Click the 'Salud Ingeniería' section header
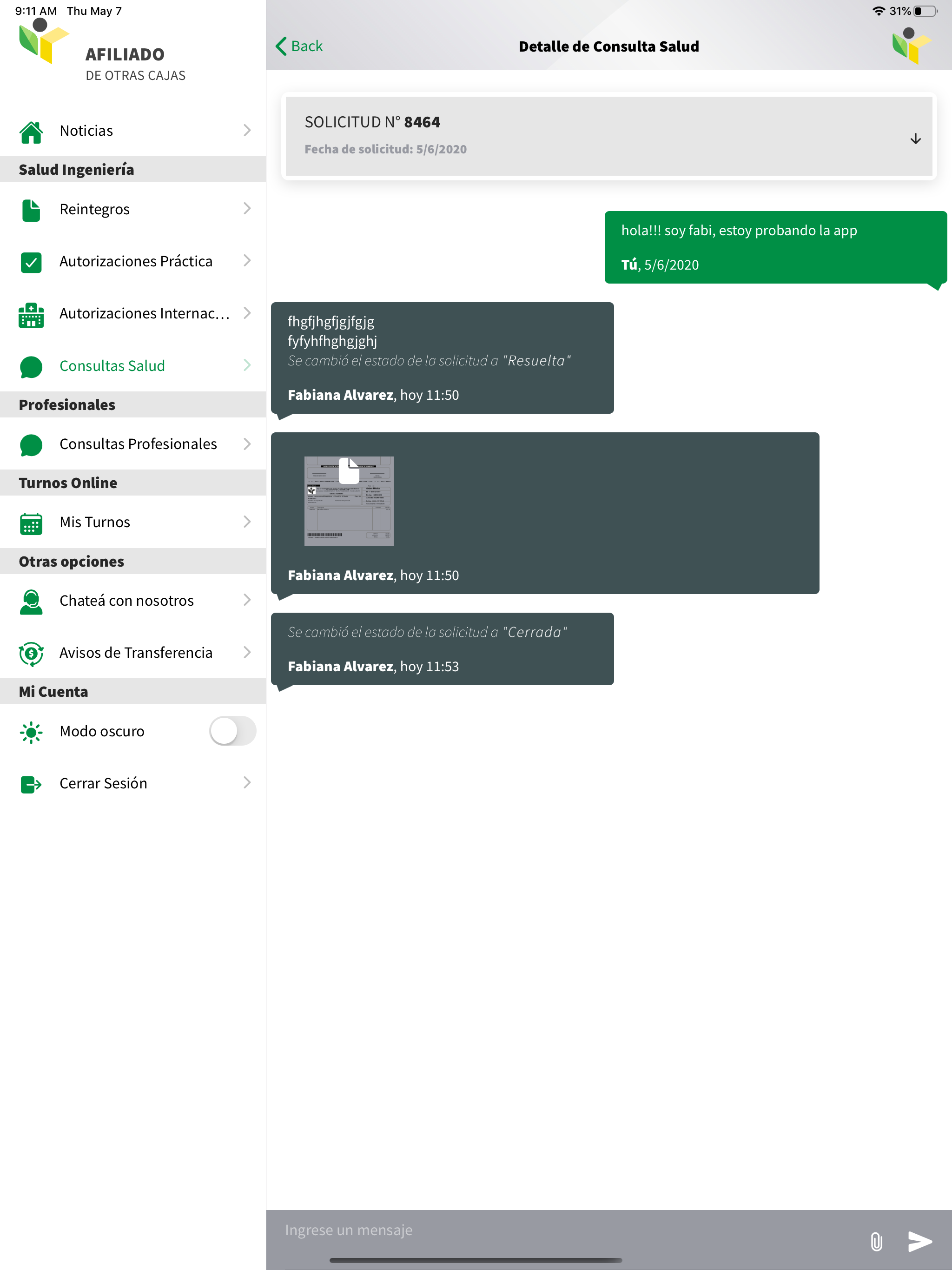Viewport: 952px width, 1270px height. click(76, 169)
